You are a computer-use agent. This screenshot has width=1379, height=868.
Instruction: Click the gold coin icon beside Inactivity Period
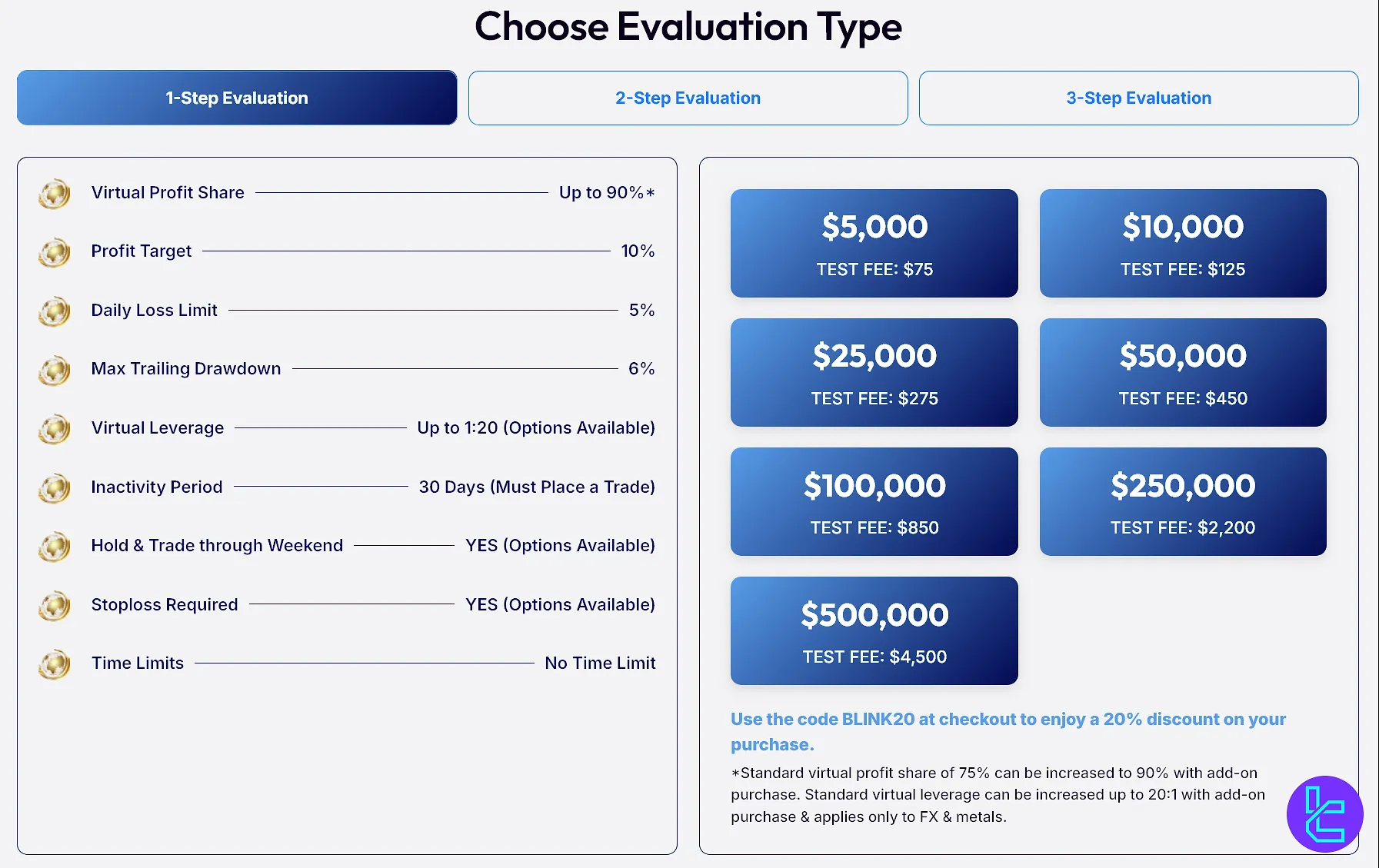click(x=55, y=488)
